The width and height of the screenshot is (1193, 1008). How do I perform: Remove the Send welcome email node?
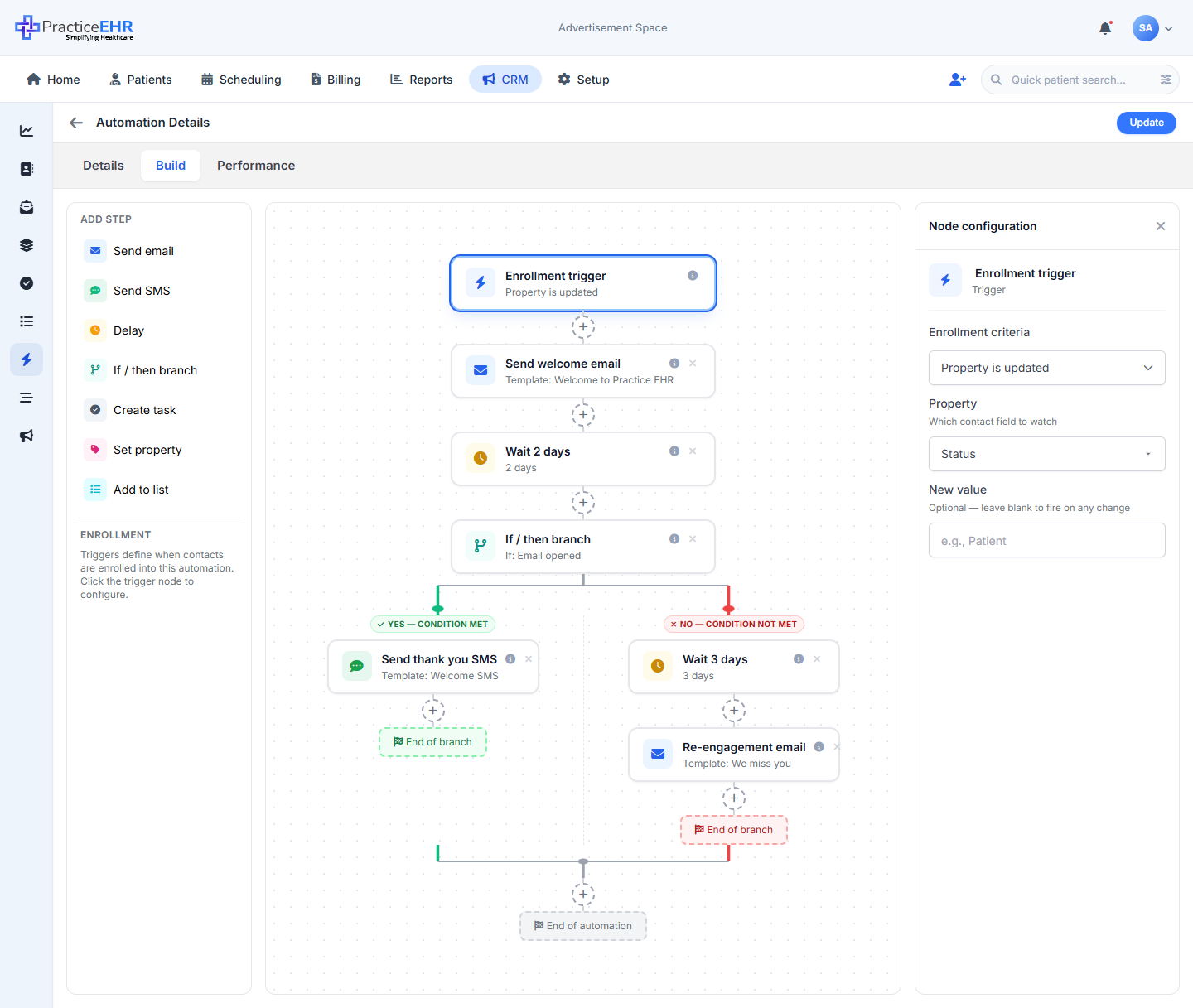pos(693,364)
